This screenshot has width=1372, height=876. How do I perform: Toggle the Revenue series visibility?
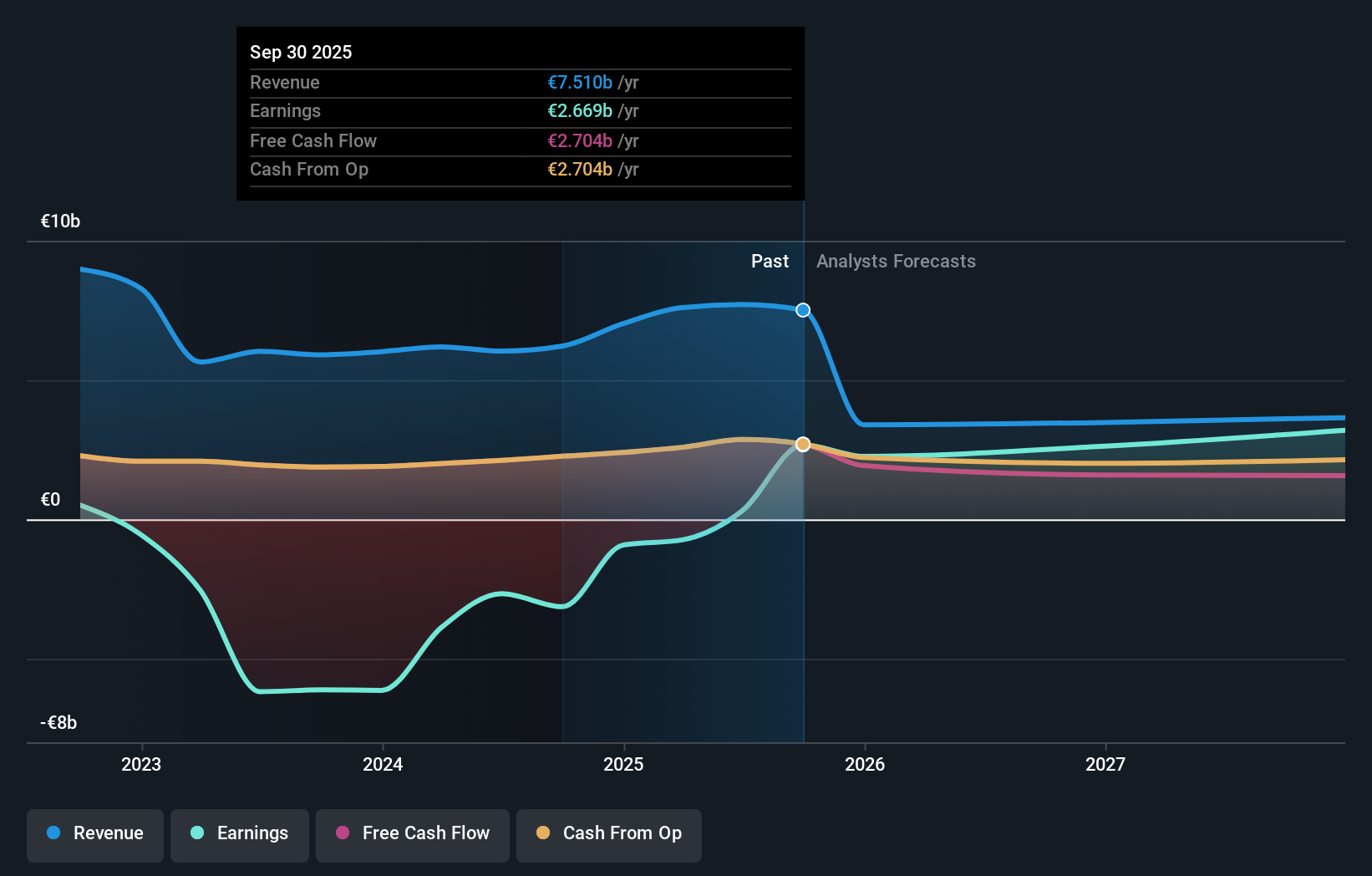pos(94,835)
